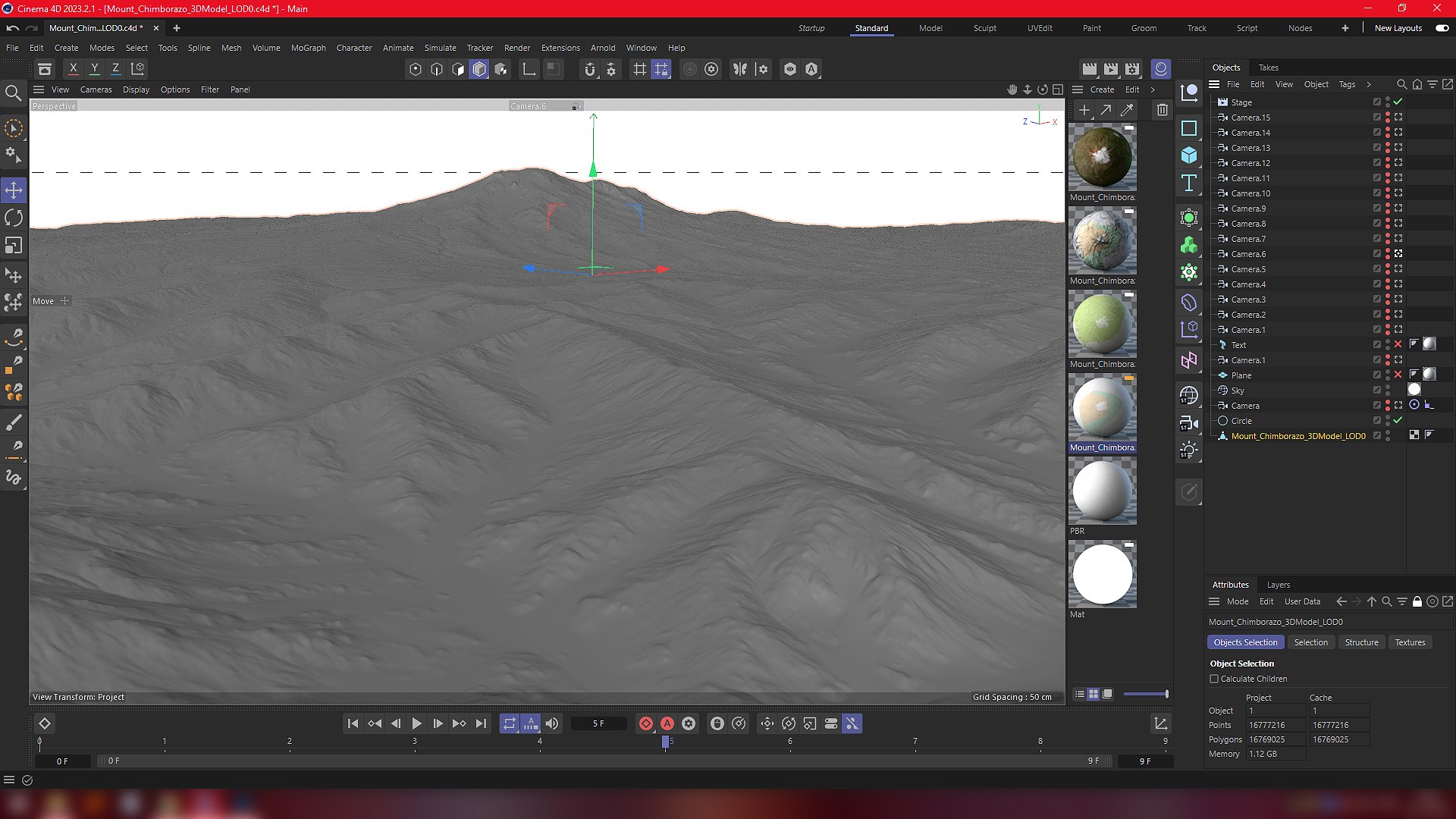
Task: Click Mode in Attributes manager
Action: pyautogui.click(x=1238, y=601)
